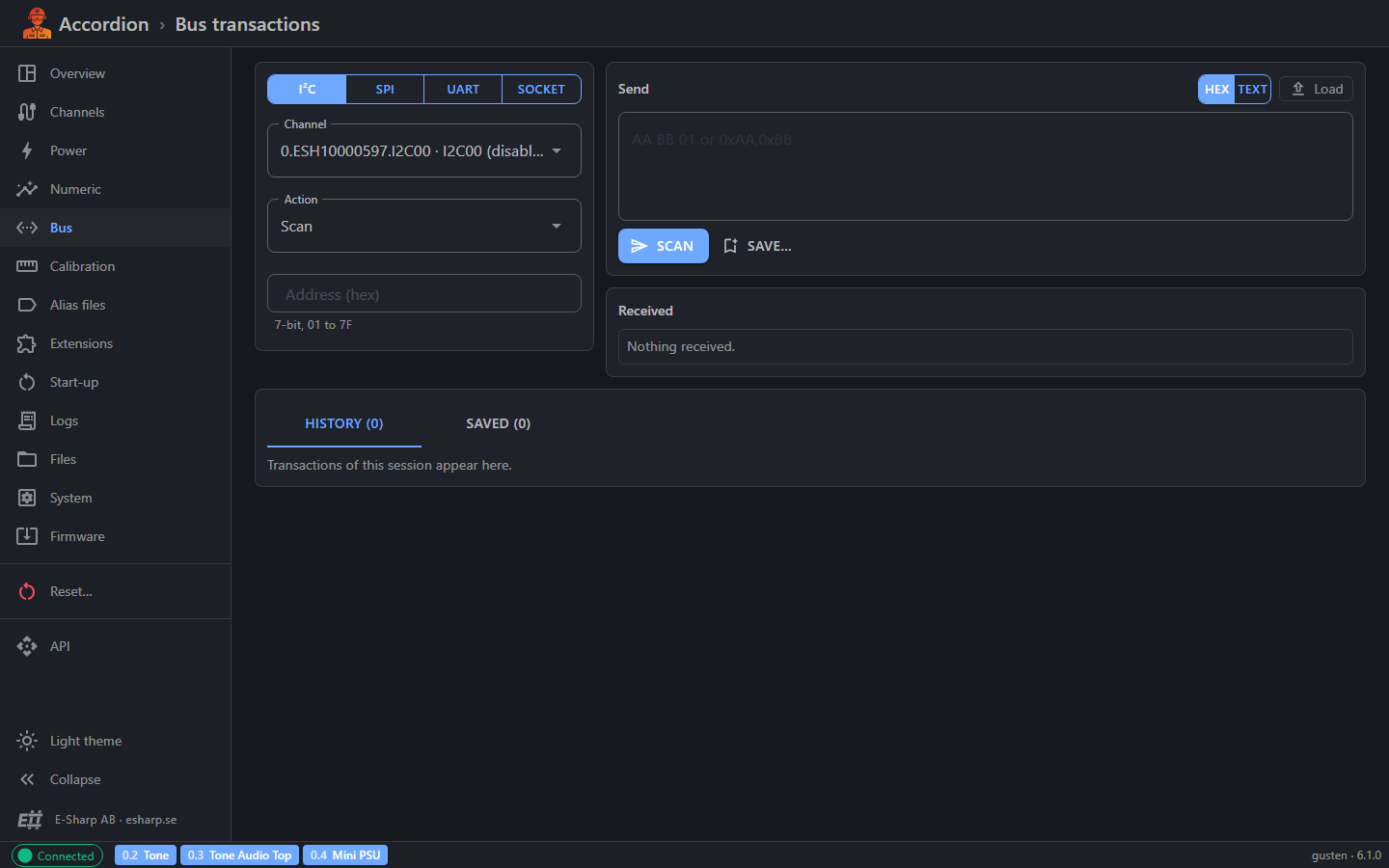Click the Bus item in sidebar
Image resolution: width=1389 pixels, height=868 pixels.
[116, 228]
